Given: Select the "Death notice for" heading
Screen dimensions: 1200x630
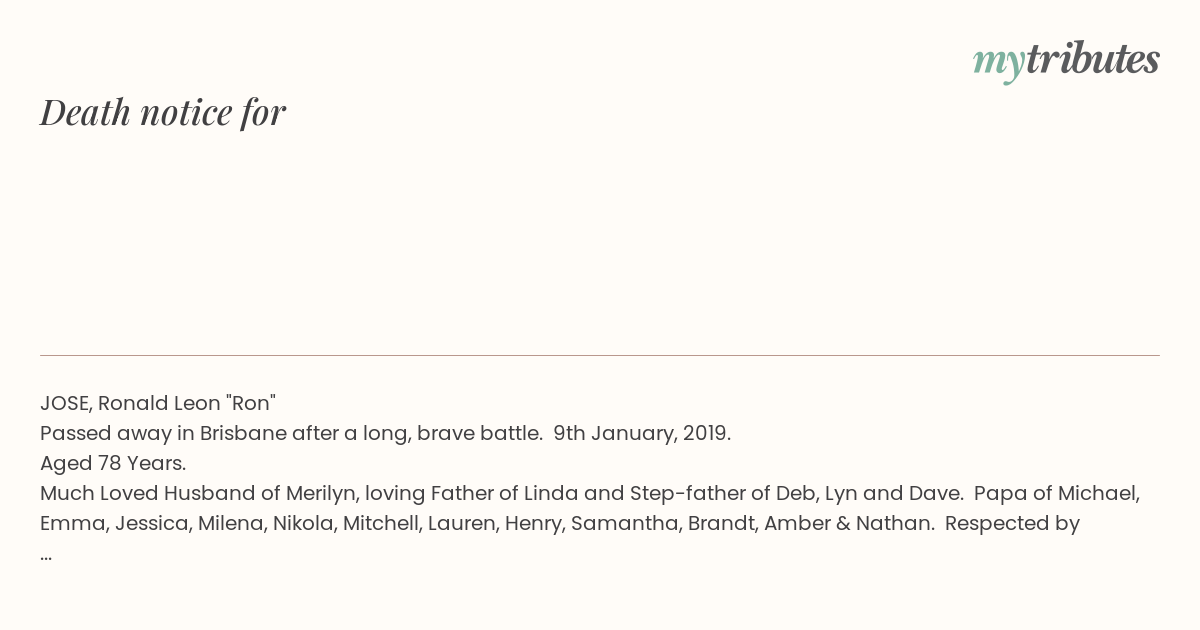Looking at the screenshot, I should point(163,113).
